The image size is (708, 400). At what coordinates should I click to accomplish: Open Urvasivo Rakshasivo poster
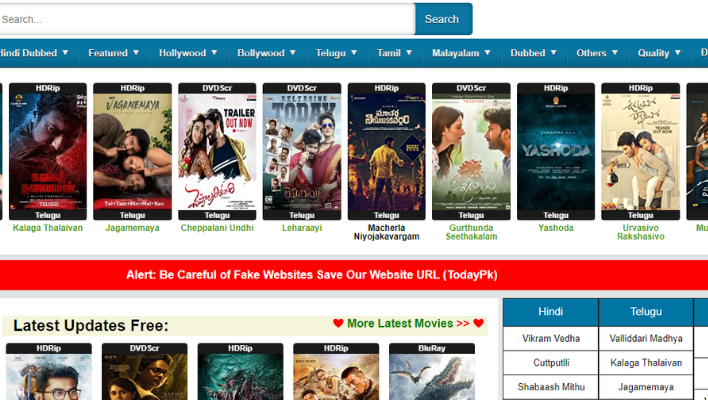(640, 152)
